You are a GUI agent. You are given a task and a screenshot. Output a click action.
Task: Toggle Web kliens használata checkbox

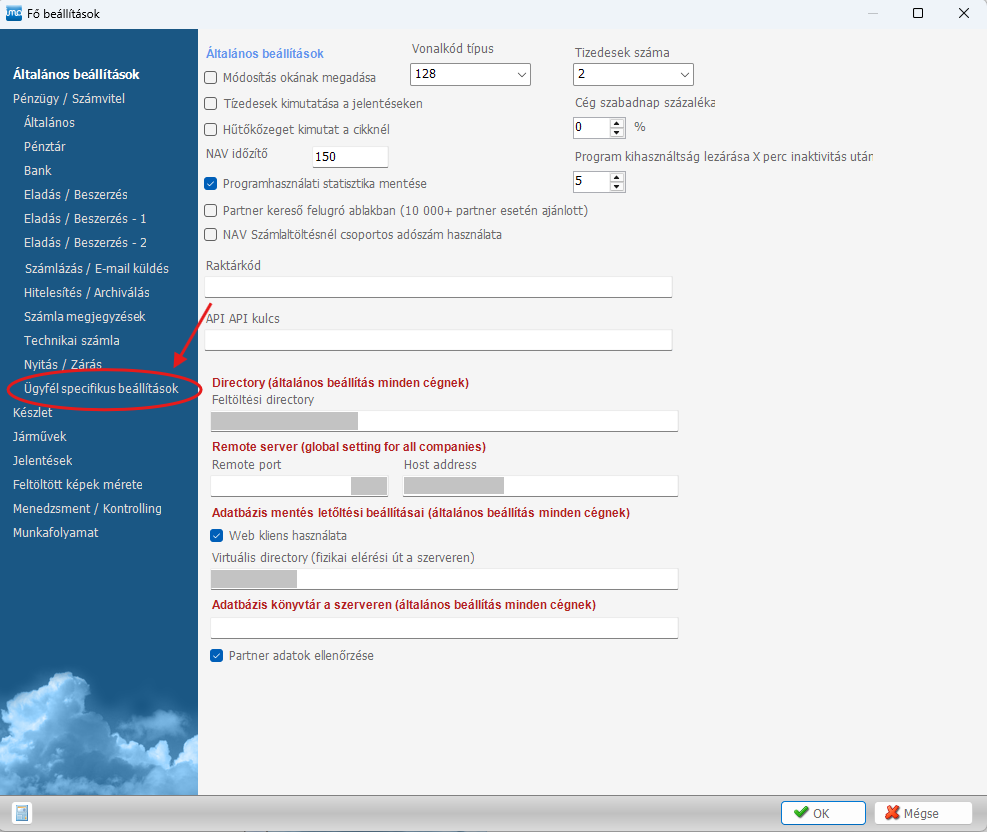[217, 535]
